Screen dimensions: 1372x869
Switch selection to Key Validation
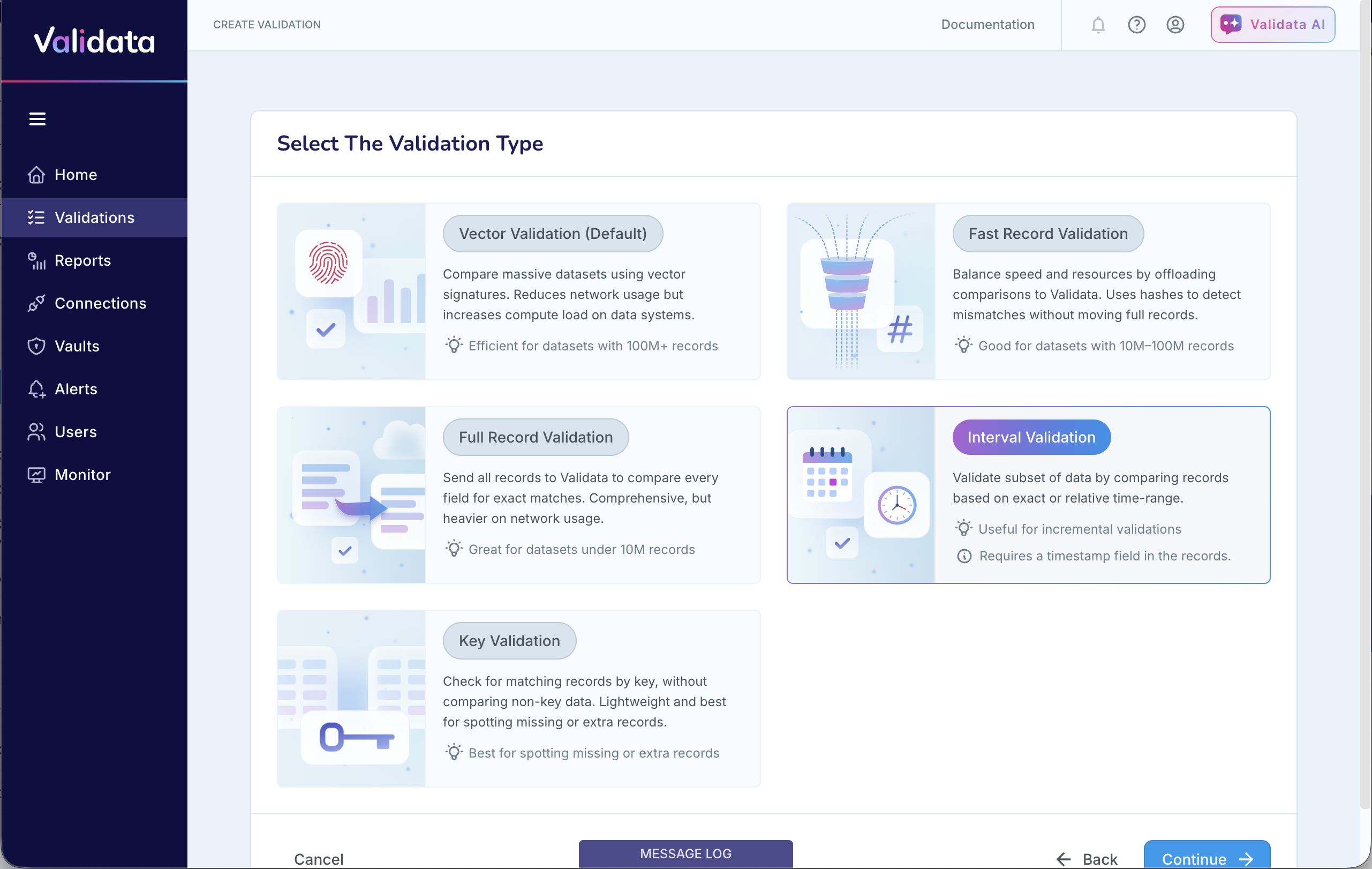click(x=509, y=640)
